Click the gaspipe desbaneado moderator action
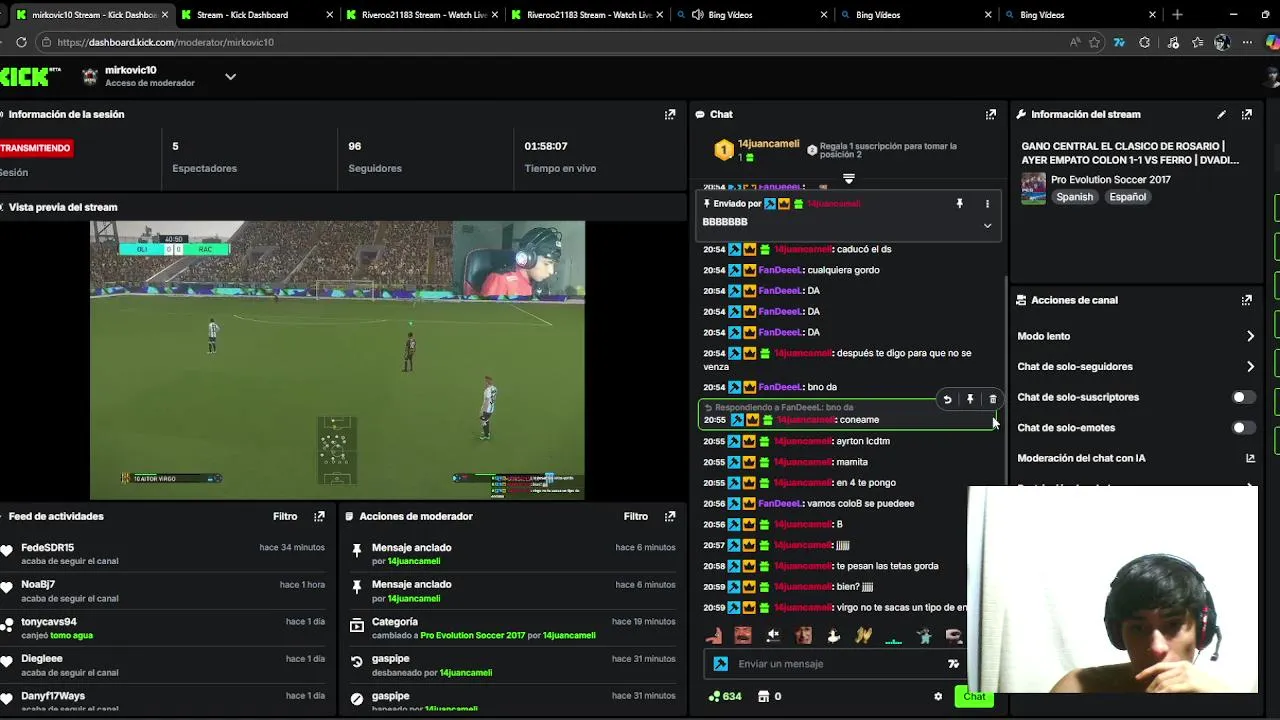The image size is (1280, 720). coord(514,666)
